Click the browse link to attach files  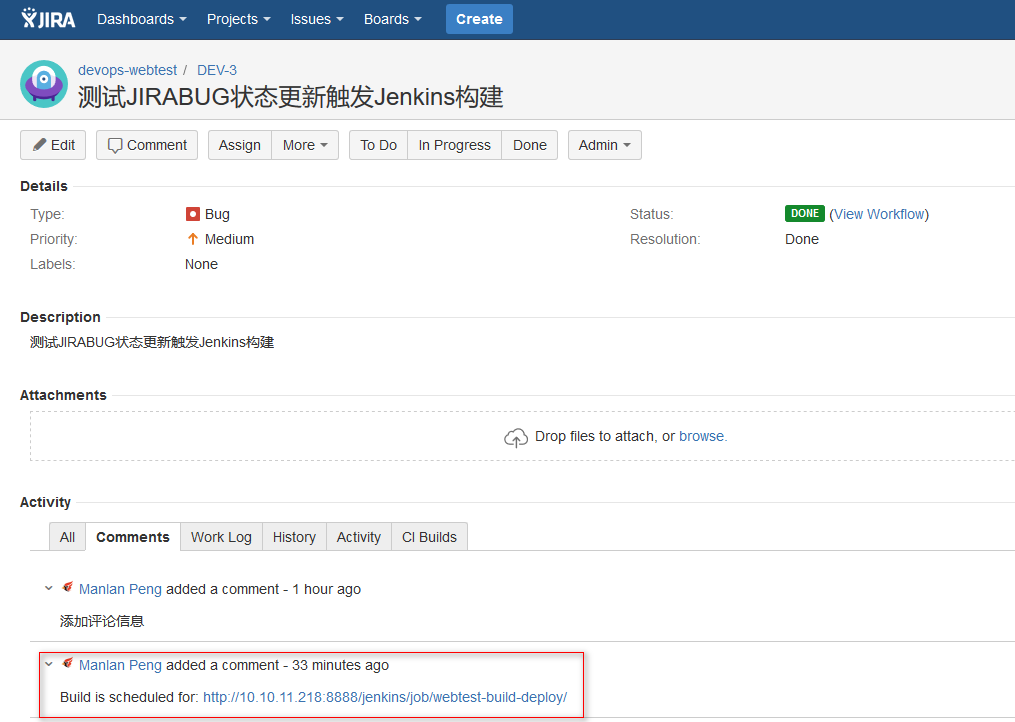click(x=702, y=436)
